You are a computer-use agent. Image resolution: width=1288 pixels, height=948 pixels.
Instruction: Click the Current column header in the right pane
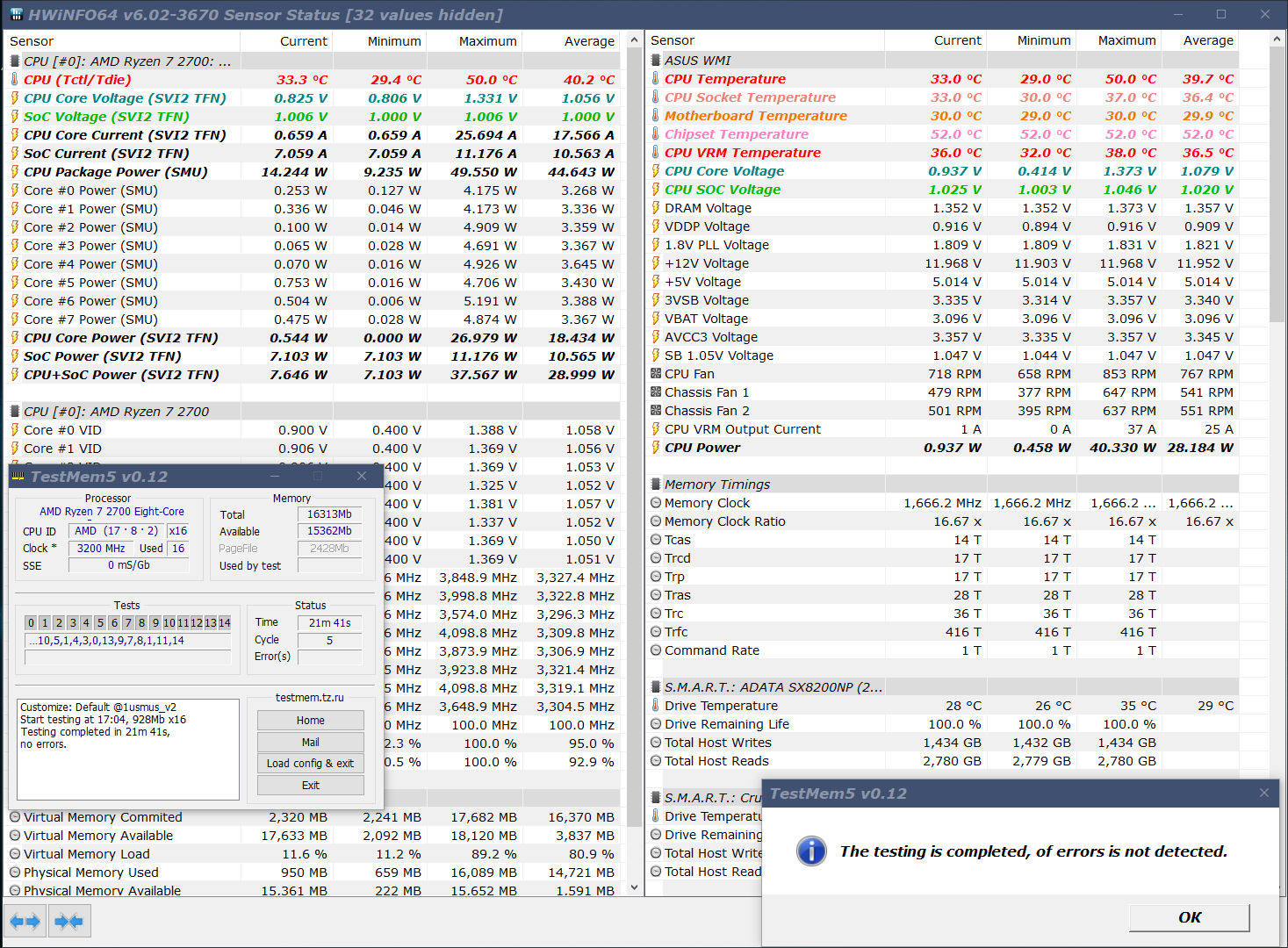[936, 40]
